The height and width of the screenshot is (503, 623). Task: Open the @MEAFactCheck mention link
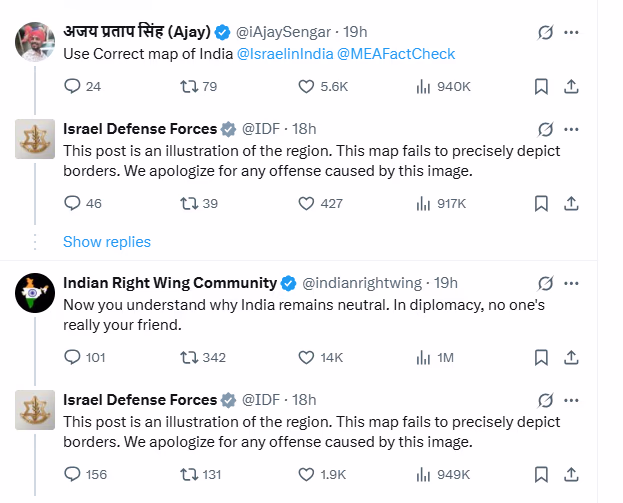coord(396,54)
